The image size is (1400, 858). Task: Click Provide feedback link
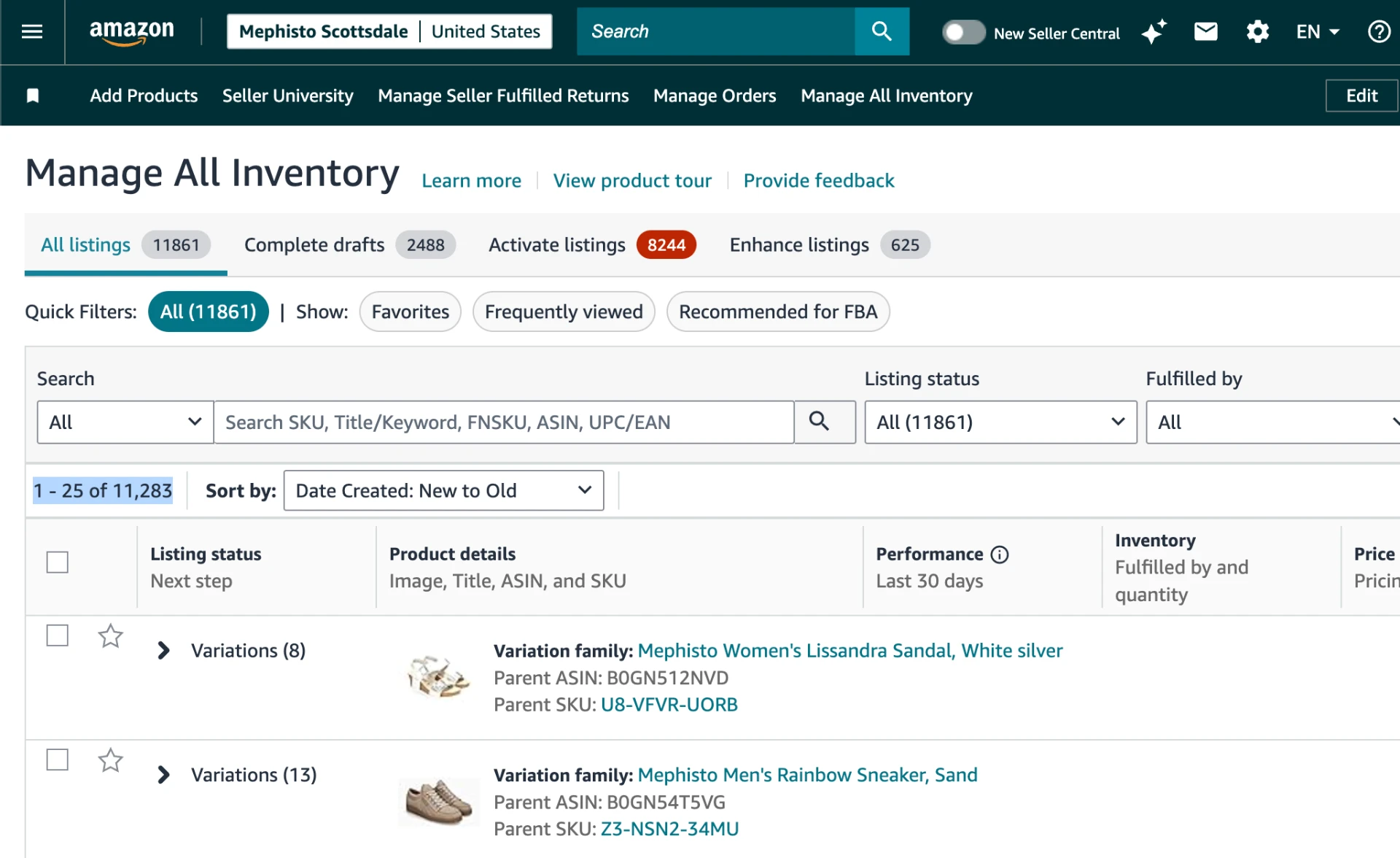point(819,180)
